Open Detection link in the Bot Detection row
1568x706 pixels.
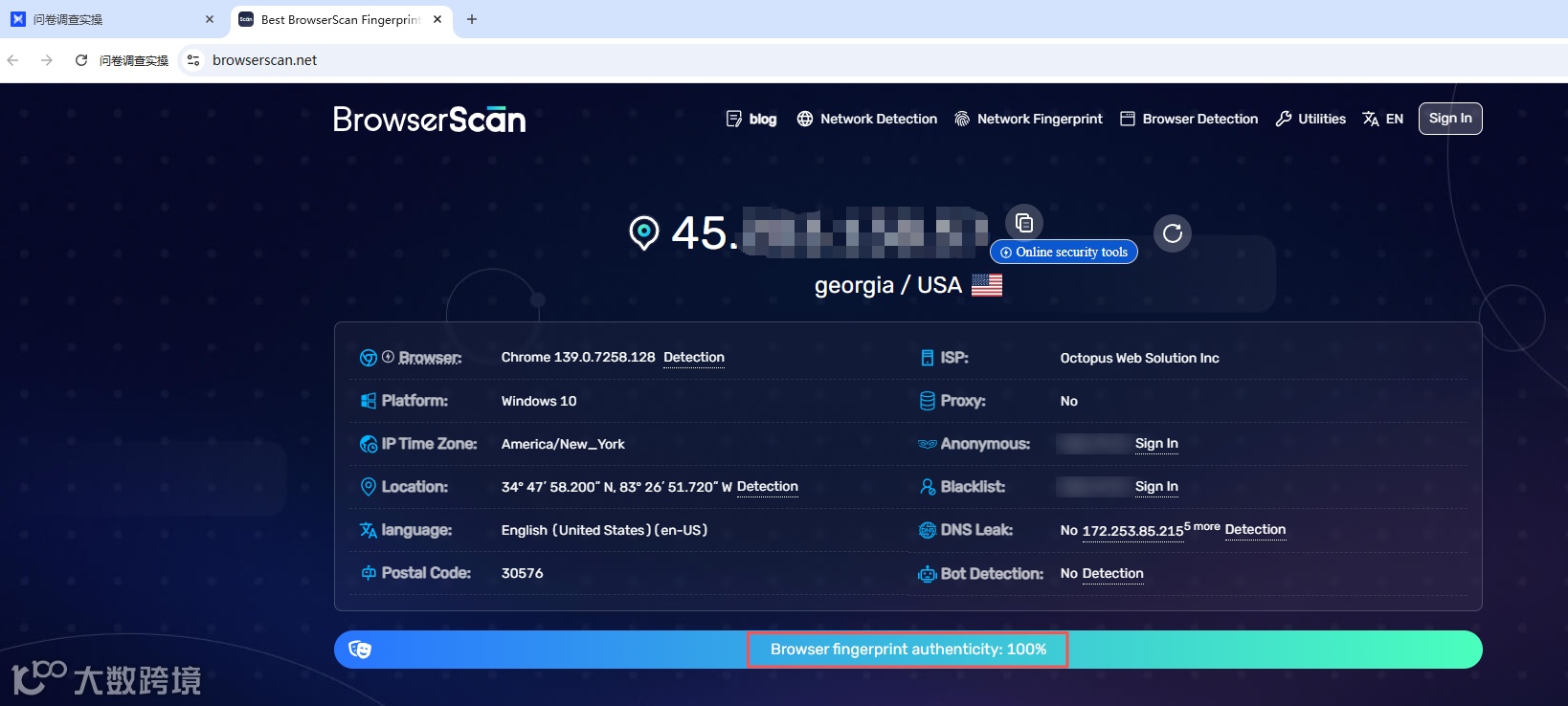pyautogui.click(x=1113, y=574)
